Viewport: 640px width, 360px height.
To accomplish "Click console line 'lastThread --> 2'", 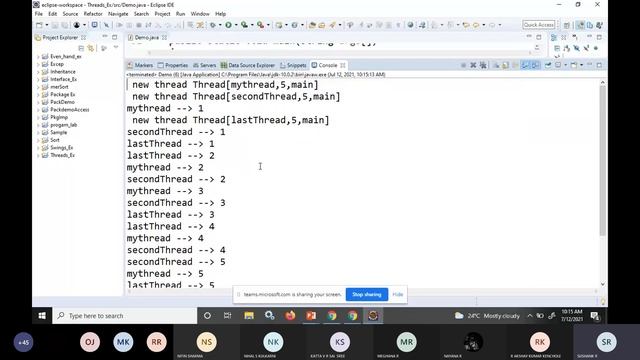I will [171, 156].
